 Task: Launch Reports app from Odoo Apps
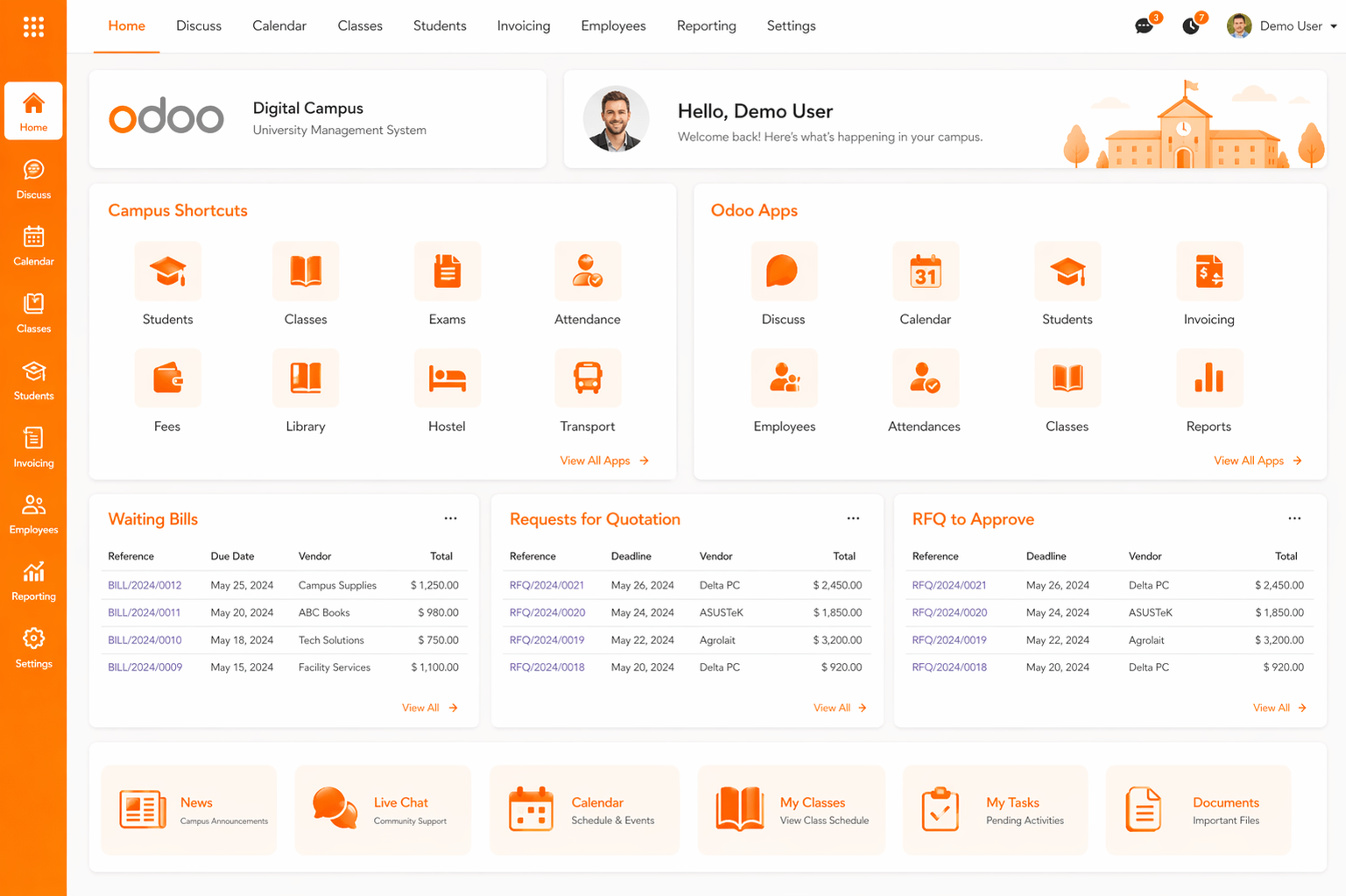pyautogui.click(x=1209, y=379)
